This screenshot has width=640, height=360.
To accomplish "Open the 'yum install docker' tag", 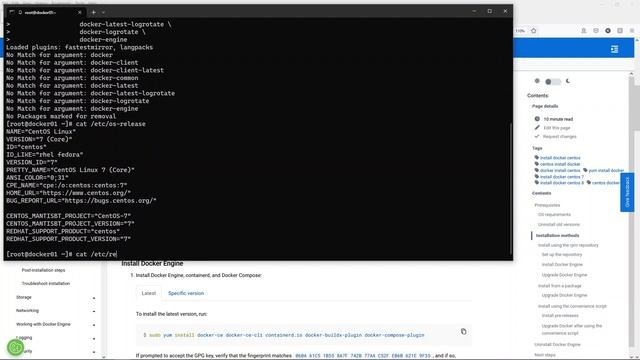I will click(x=606, y=170).
